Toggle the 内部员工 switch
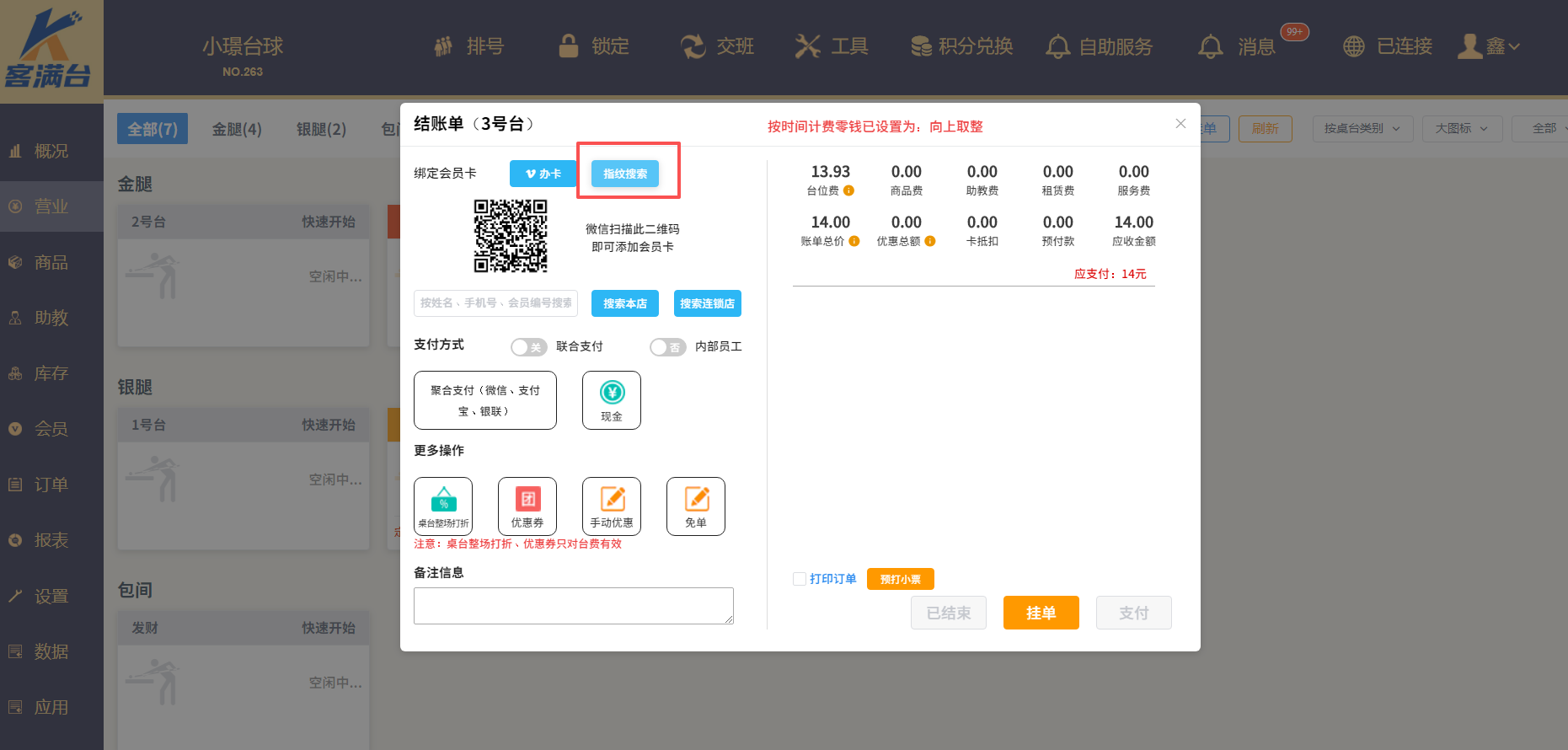Viewport: 1568px width, 750px height. coord(667,347)
